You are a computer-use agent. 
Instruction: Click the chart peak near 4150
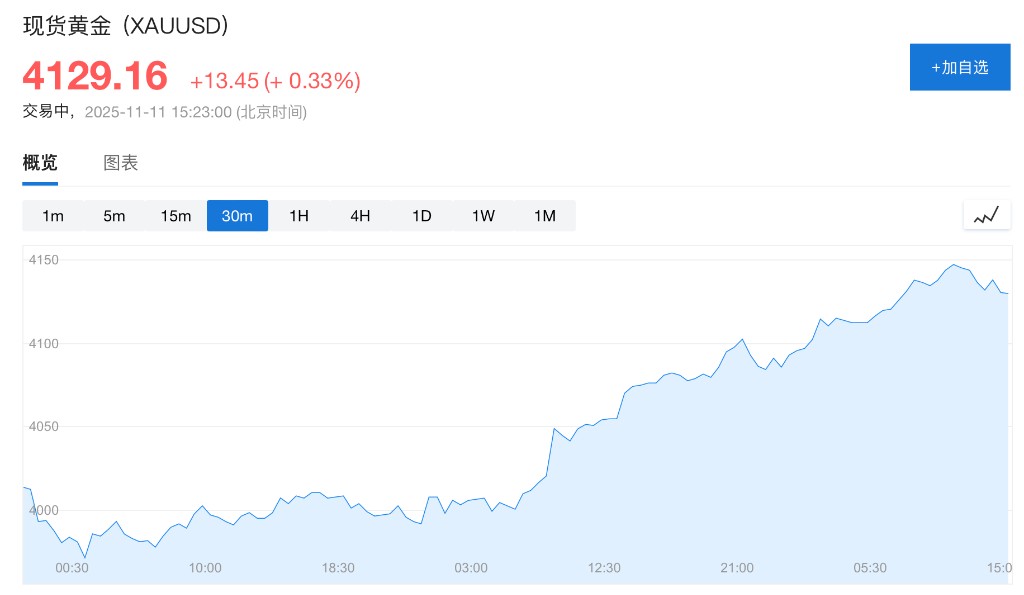(x=953, y=265)
